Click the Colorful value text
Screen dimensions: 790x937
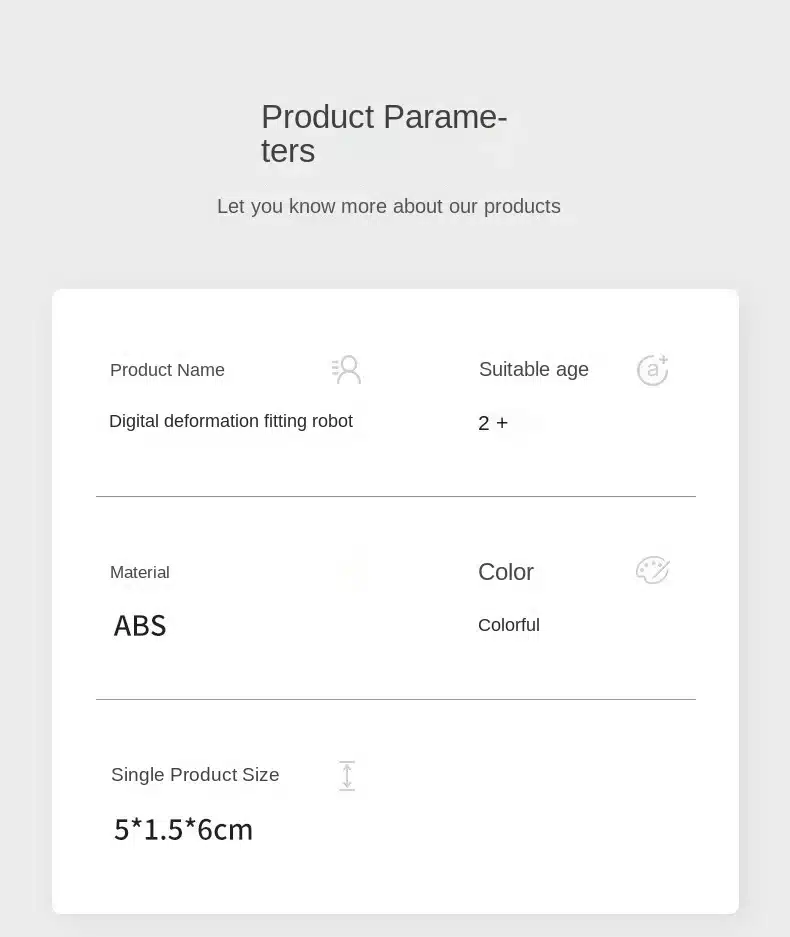pos(509,625)
